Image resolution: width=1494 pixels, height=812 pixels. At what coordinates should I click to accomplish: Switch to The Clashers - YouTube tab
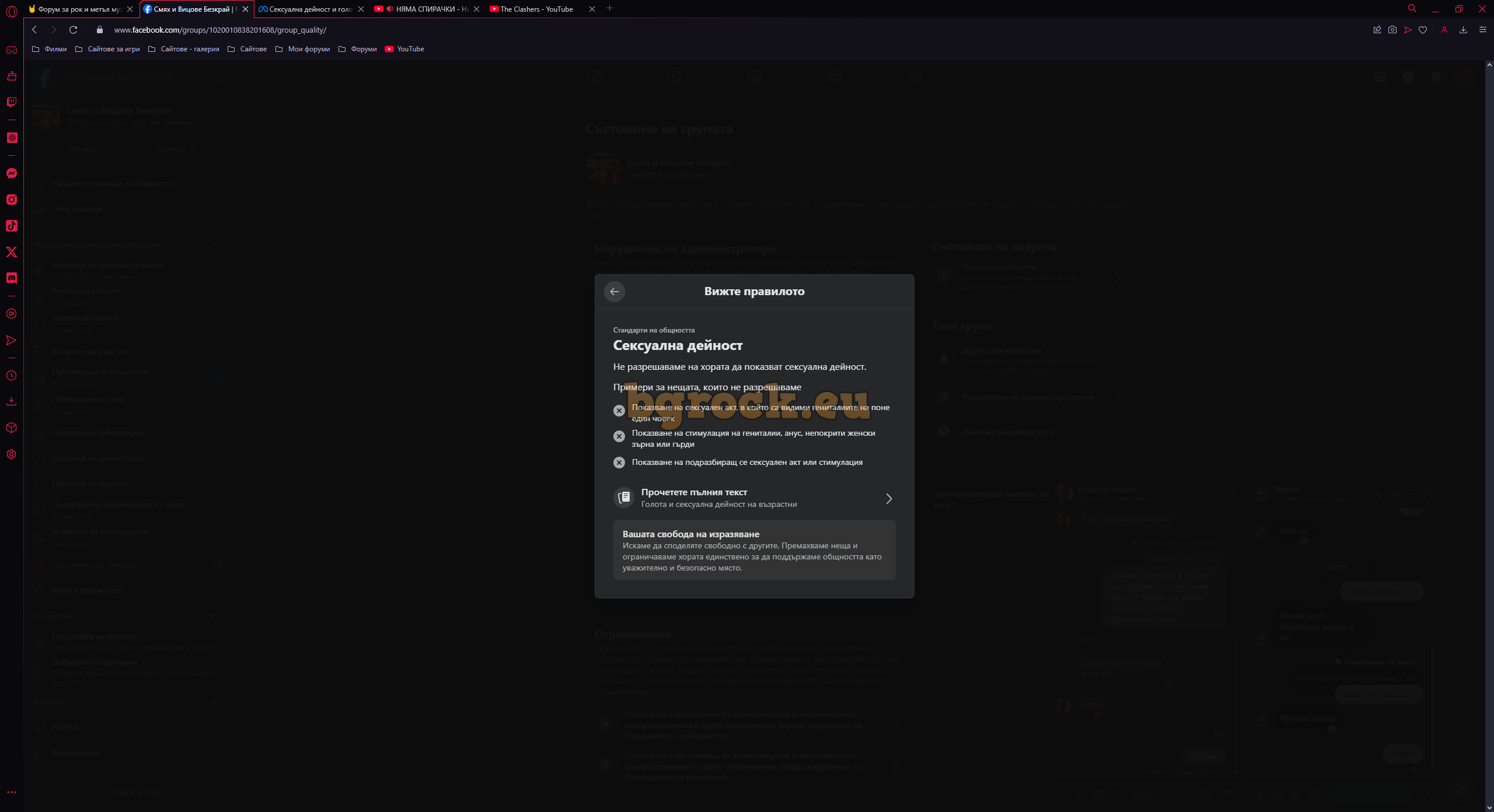(536, 9)
